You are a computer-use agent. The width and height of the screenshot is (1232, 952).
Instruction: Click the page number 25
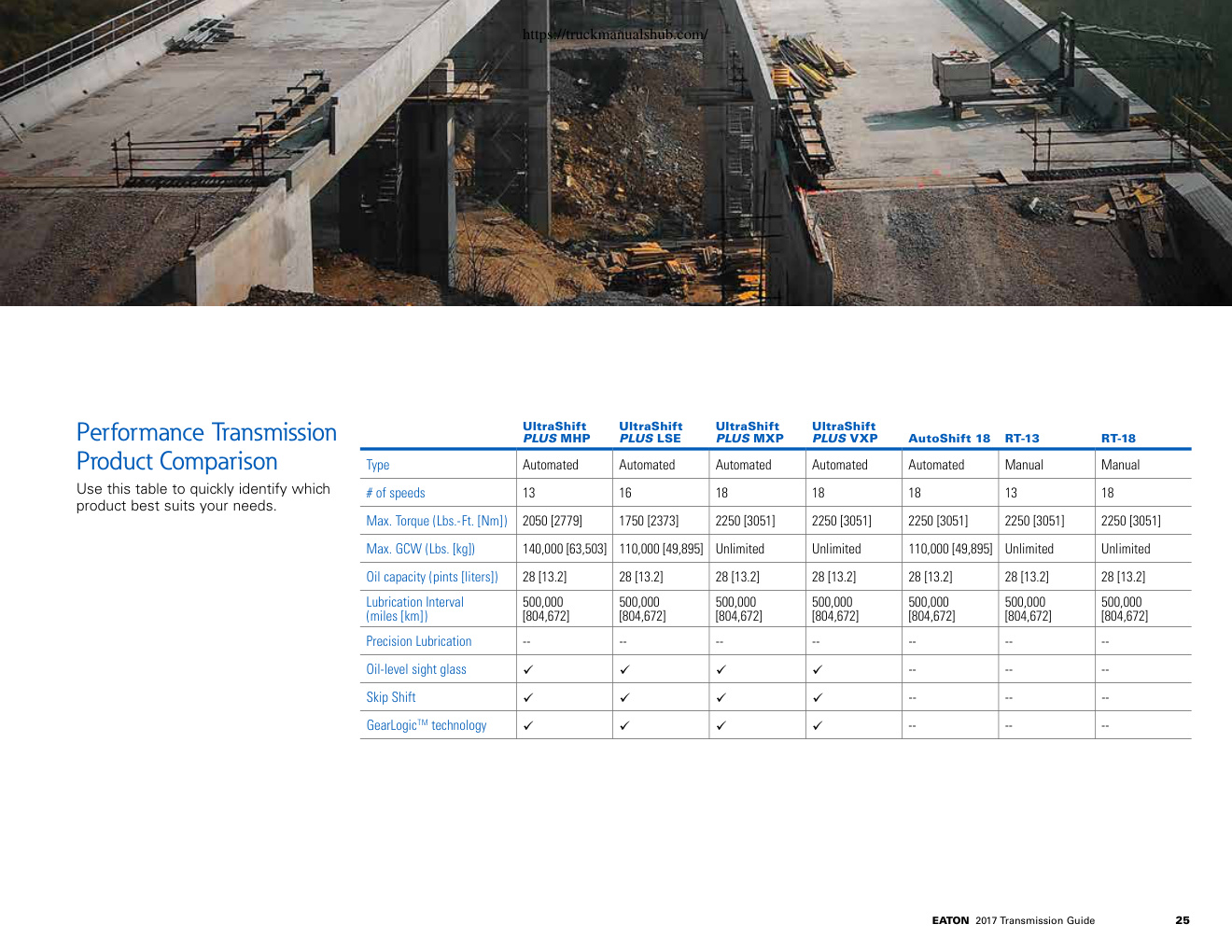pyautogui.click(x=1183, y=920)
